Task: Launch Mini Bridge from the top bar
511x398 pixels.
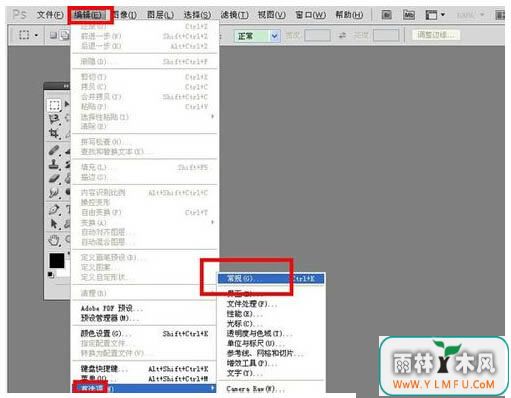Action: click(x=409, y=15)
